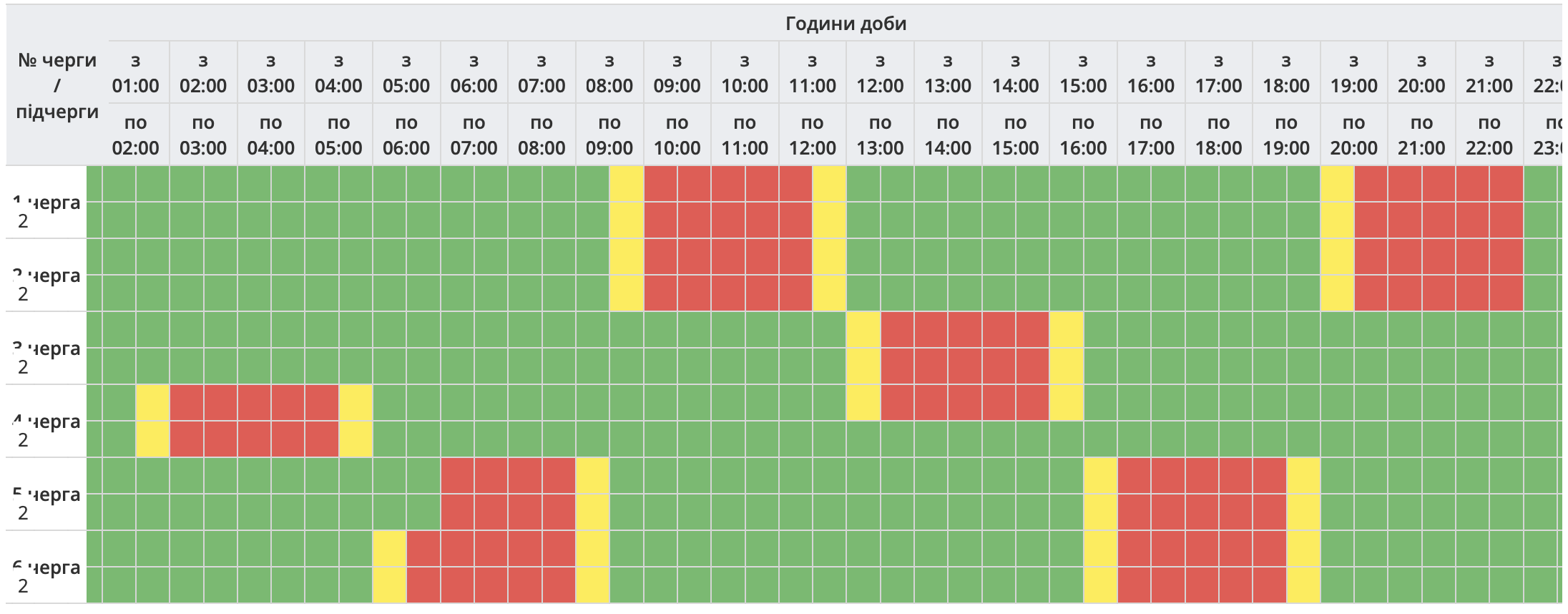The image size is (1568, 614).
Task: Select the 'з 09:00' hour column header
Action: click(677, 73)
